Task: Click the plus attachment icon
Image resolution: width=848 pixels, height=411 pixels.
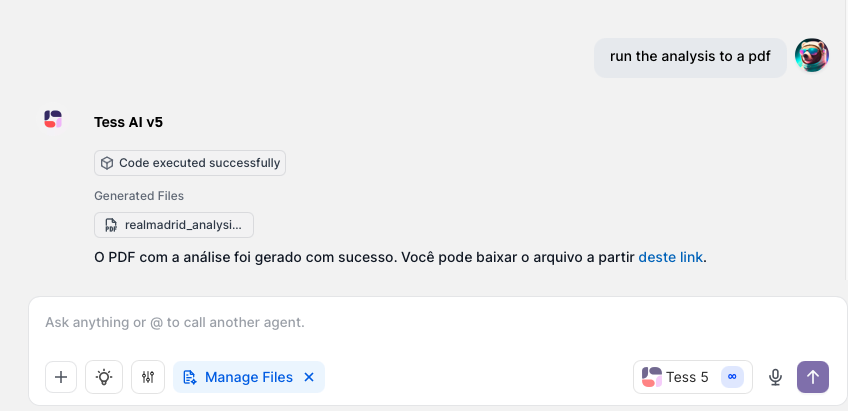Action: click(61, 377)
